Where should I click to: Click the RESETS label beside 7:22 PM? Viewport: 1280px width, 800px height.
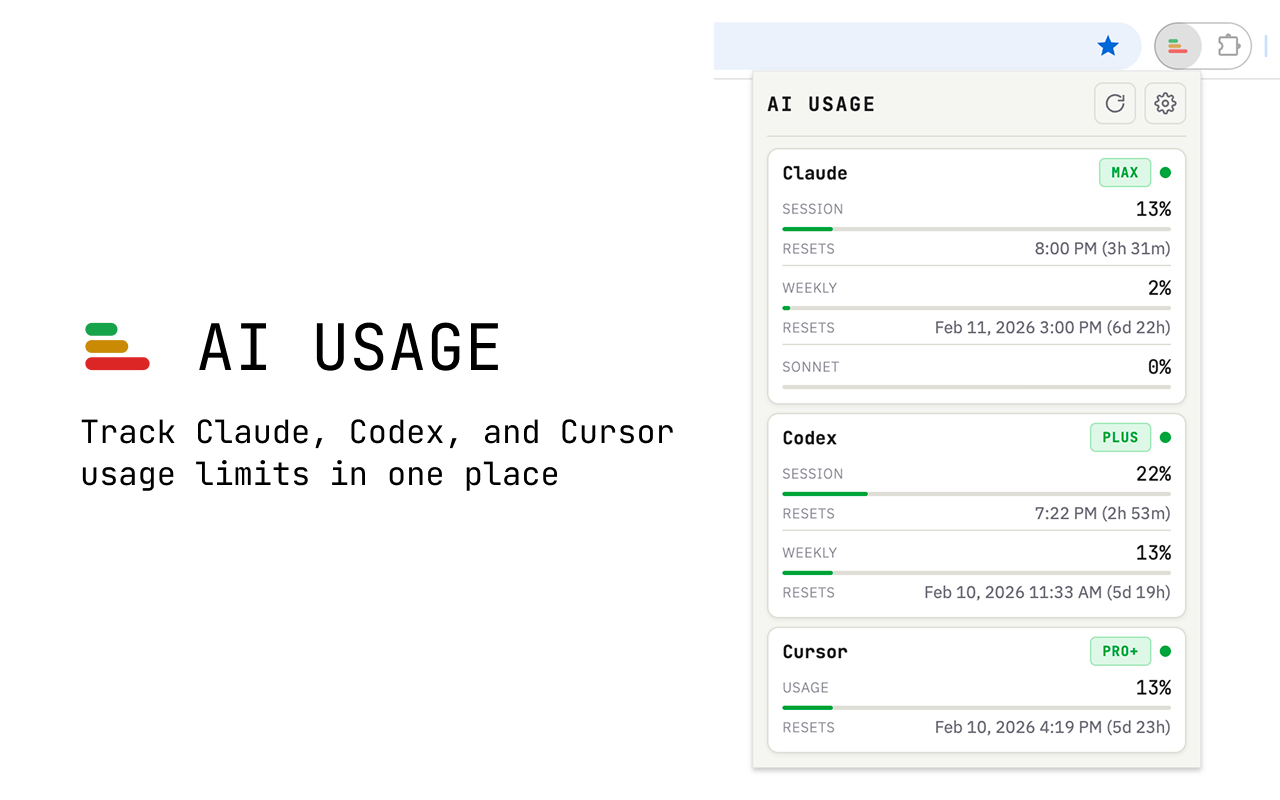809,514
